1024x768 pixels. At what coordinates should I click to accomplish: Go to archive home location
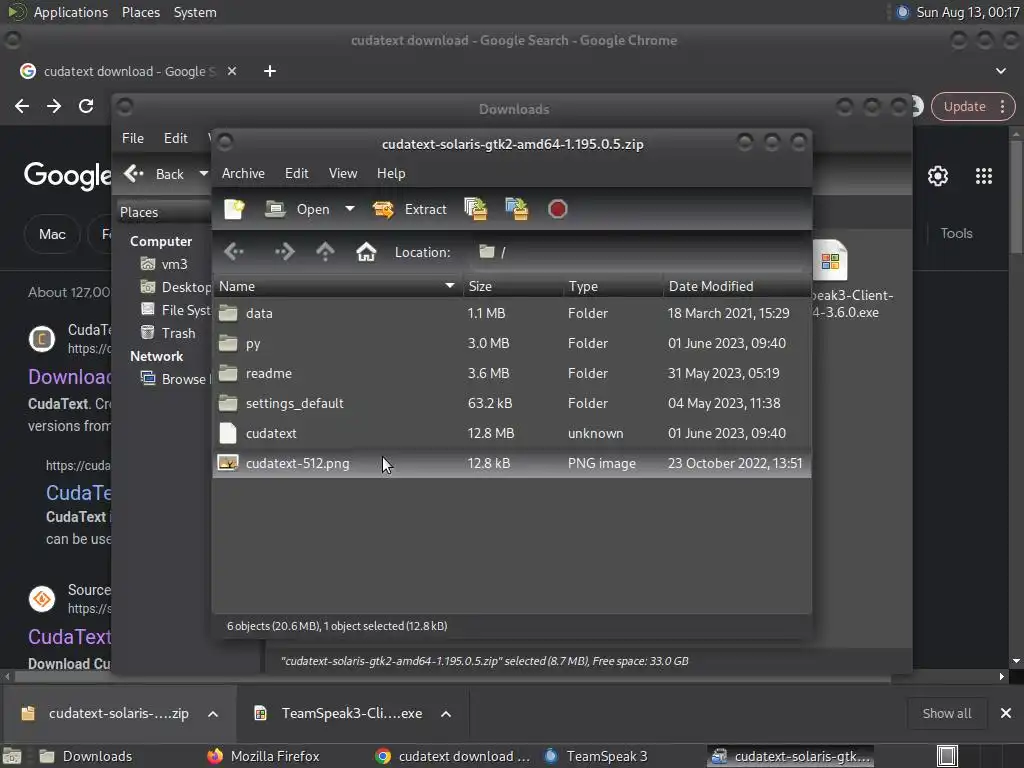click(x=366, y=251)
